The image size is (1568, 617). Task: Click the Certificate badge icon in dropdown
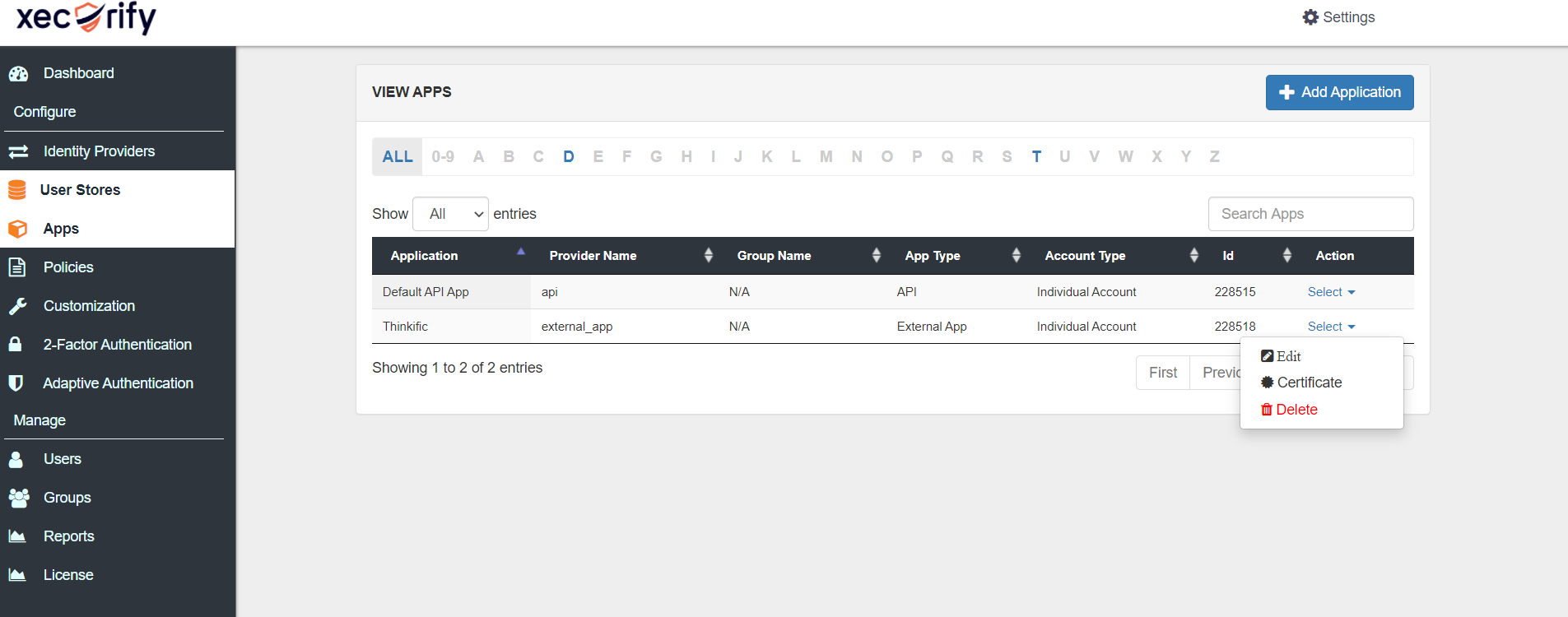tap(1268, 383)
